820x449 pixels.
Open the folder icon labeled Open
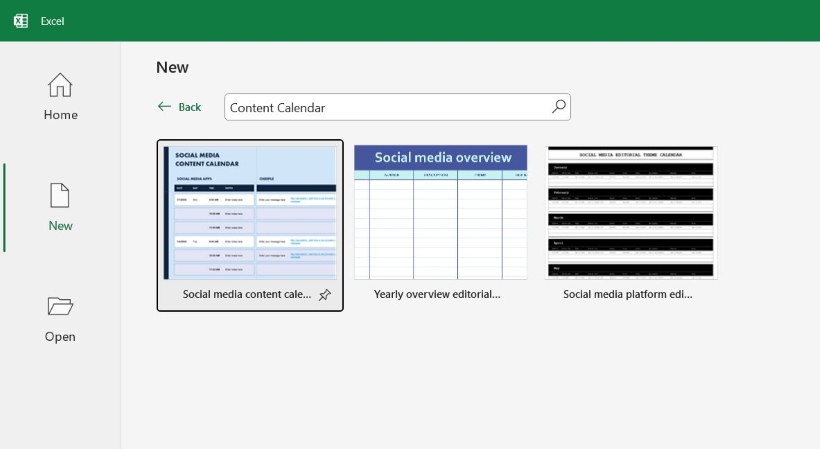[x=60, y=306]
